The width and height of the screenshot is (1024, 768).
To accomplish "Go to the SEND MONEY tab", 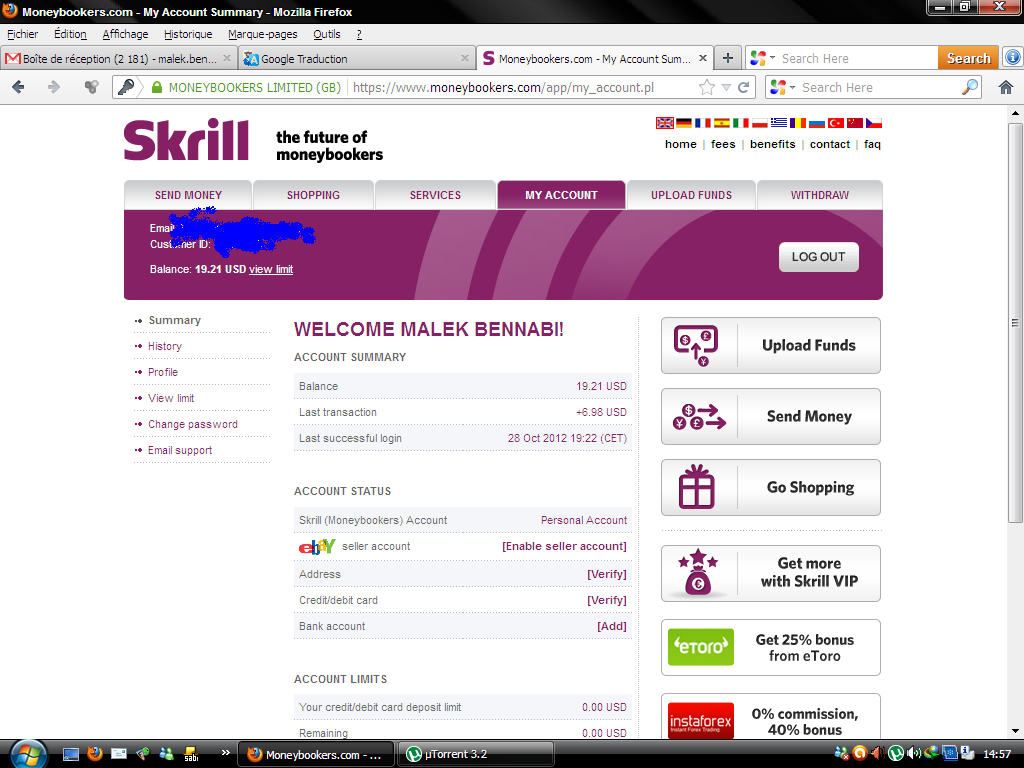I will pos(188,195).
